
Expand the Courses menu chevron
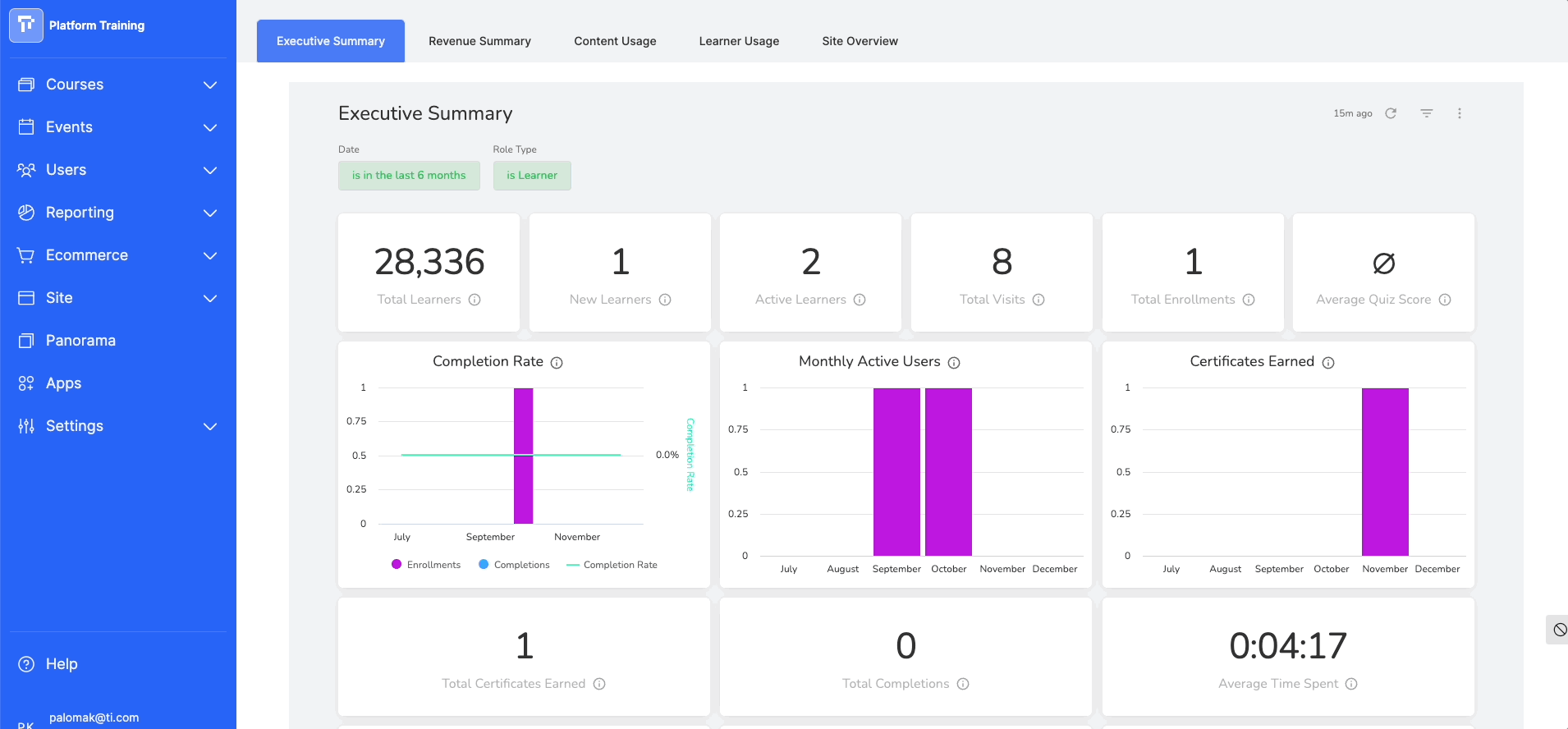coord(210,85)
